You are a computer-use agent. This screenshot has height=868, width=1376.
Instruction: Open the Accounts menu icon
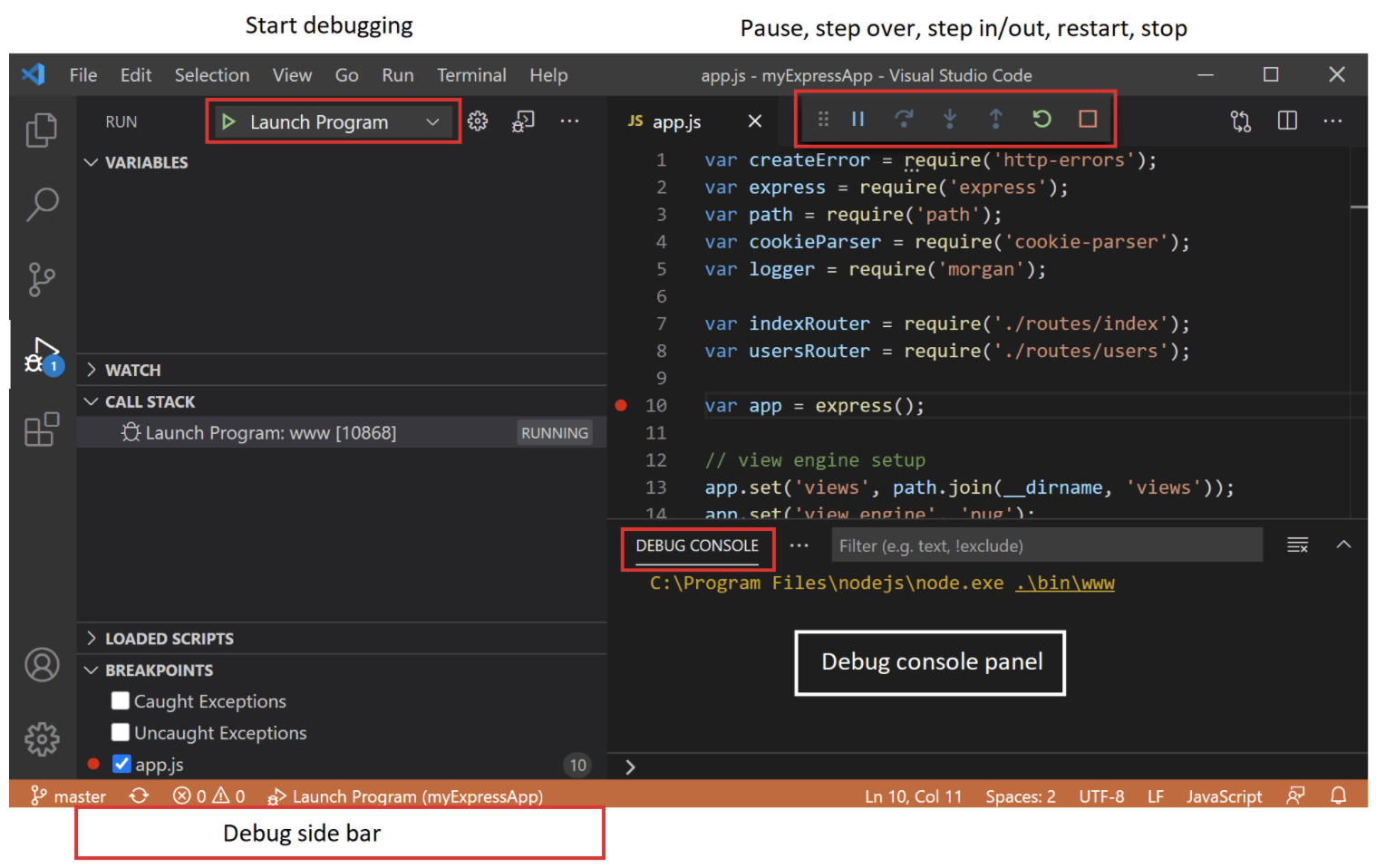click(x=42, y=665)
